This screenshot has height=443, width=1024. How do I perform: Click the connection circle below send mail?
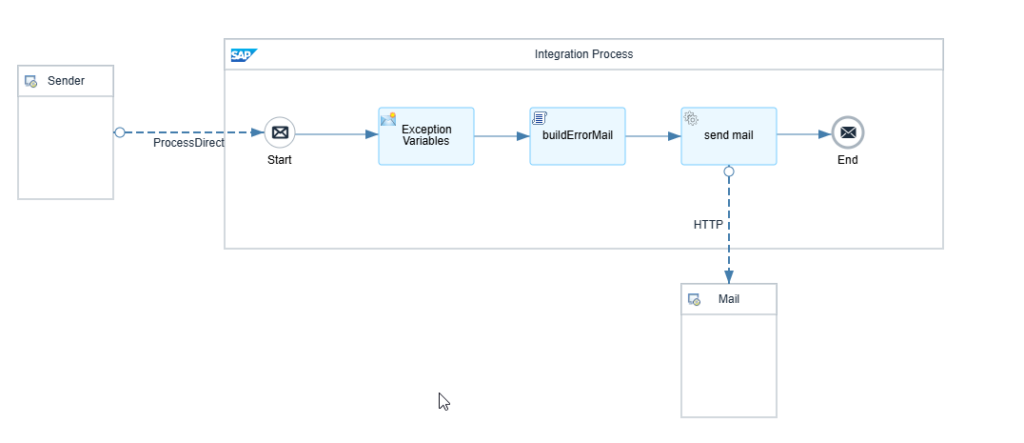point(729,172)
